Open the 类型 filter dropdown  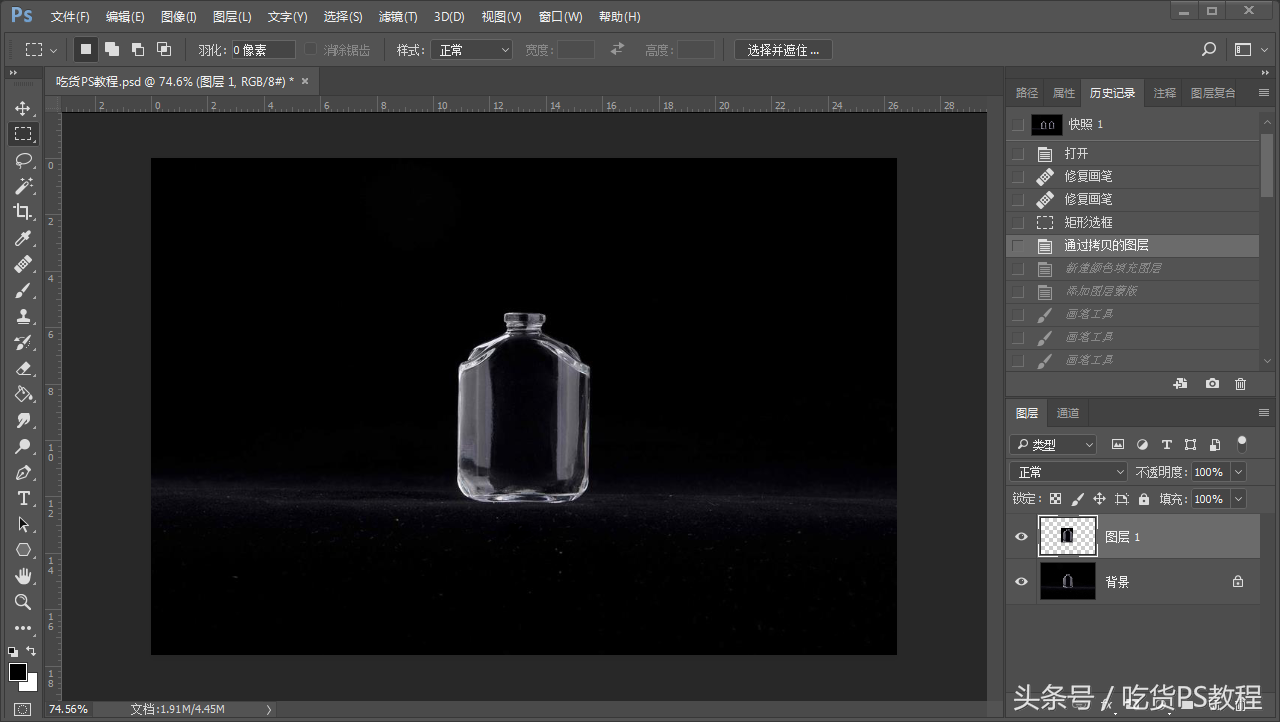coord(1053,444)
